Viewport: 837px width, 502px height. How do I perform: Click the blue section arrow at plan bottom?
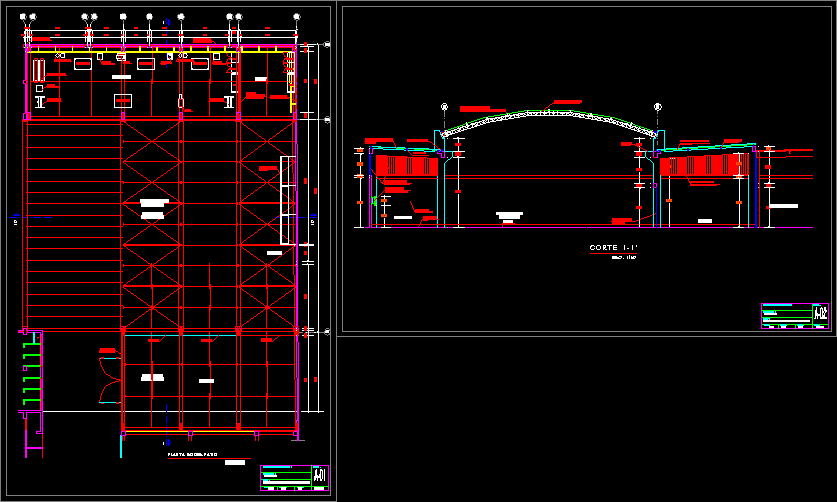(167, 441)
